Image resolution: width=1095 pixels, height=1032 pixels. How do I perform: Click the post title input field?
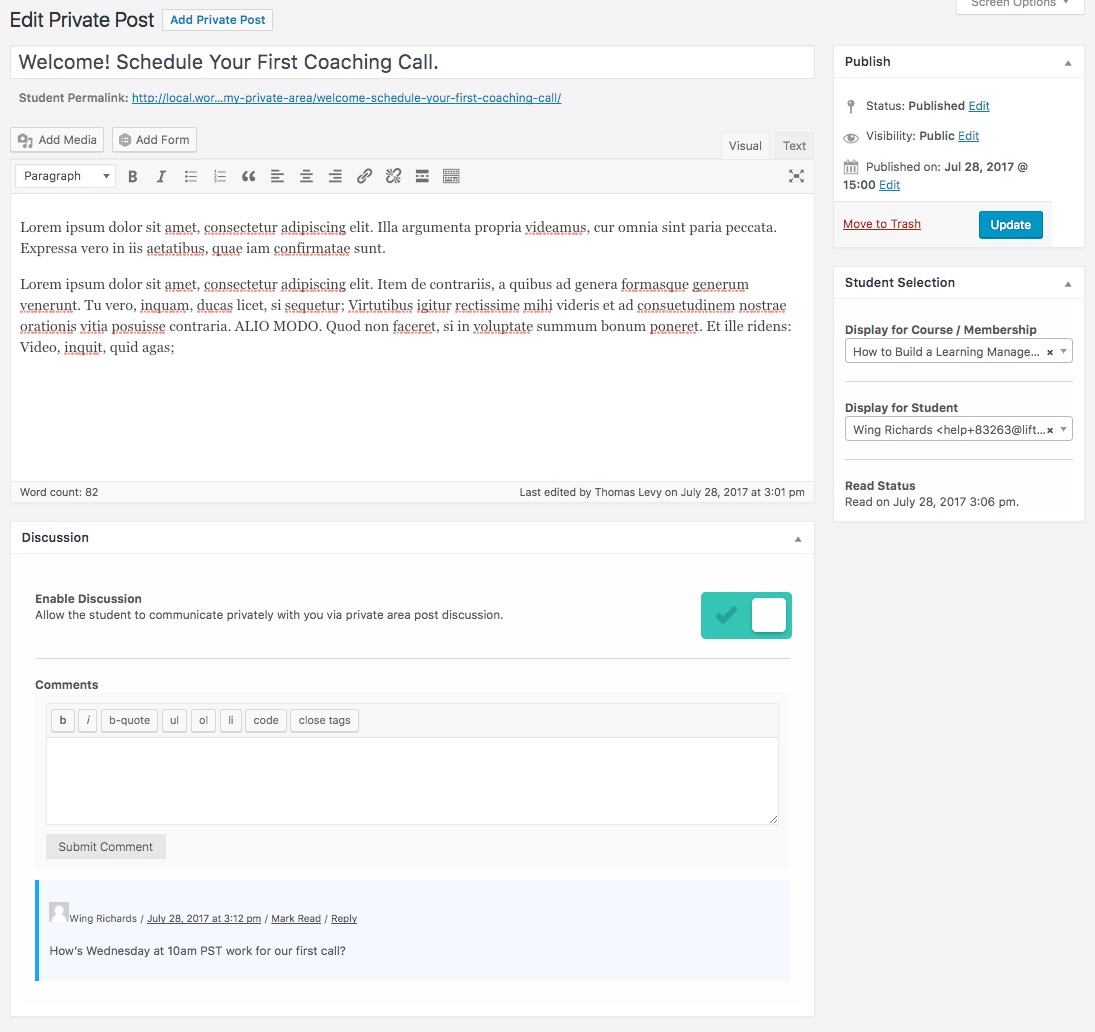(x=412, y=62)
